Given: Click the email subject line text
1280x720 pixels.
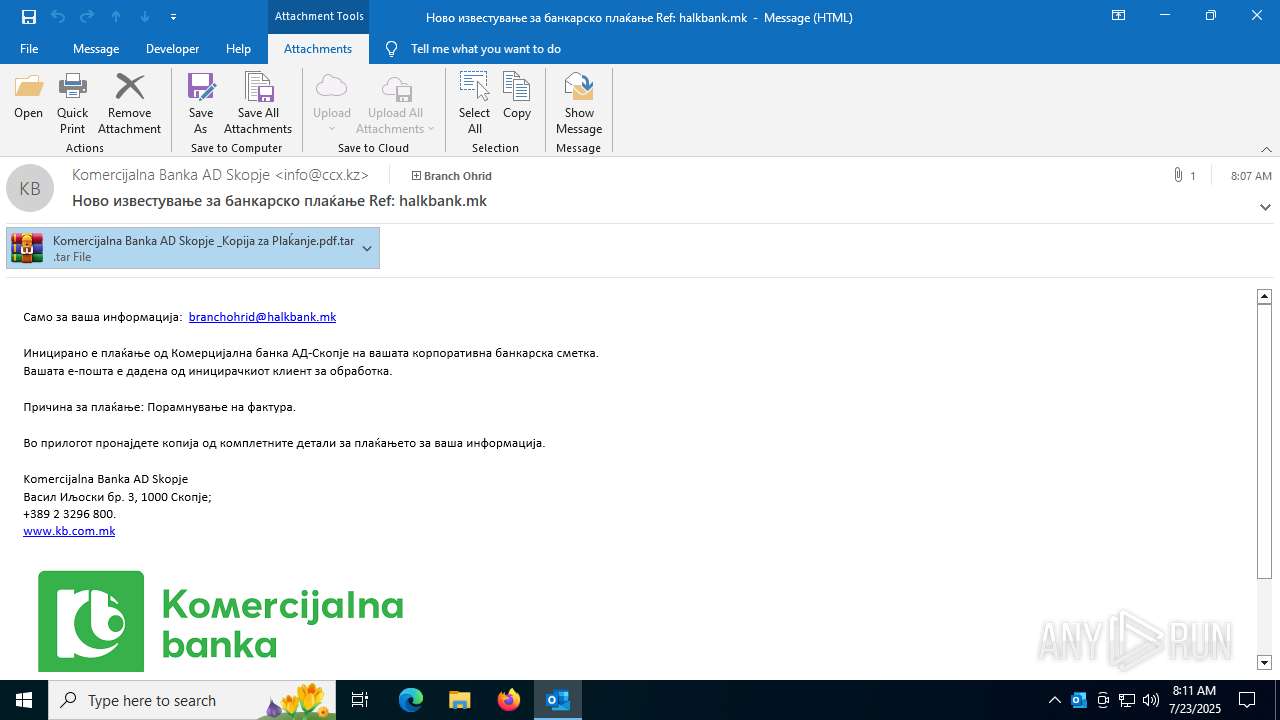Looking at the screenshot, I should click(x=279, y=201).
